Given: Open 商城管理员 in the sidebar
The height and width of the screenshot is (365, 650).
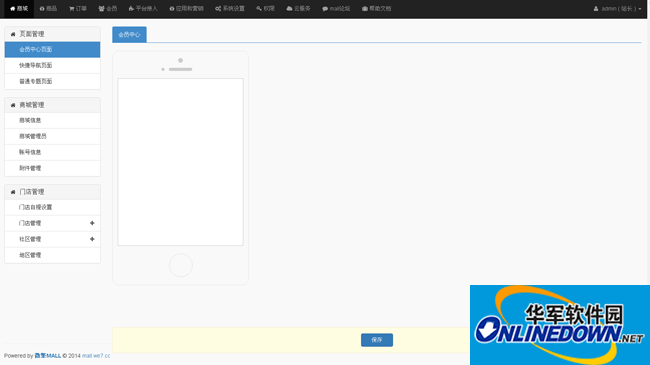Looking at the screenshot, I should coord(53,136).
